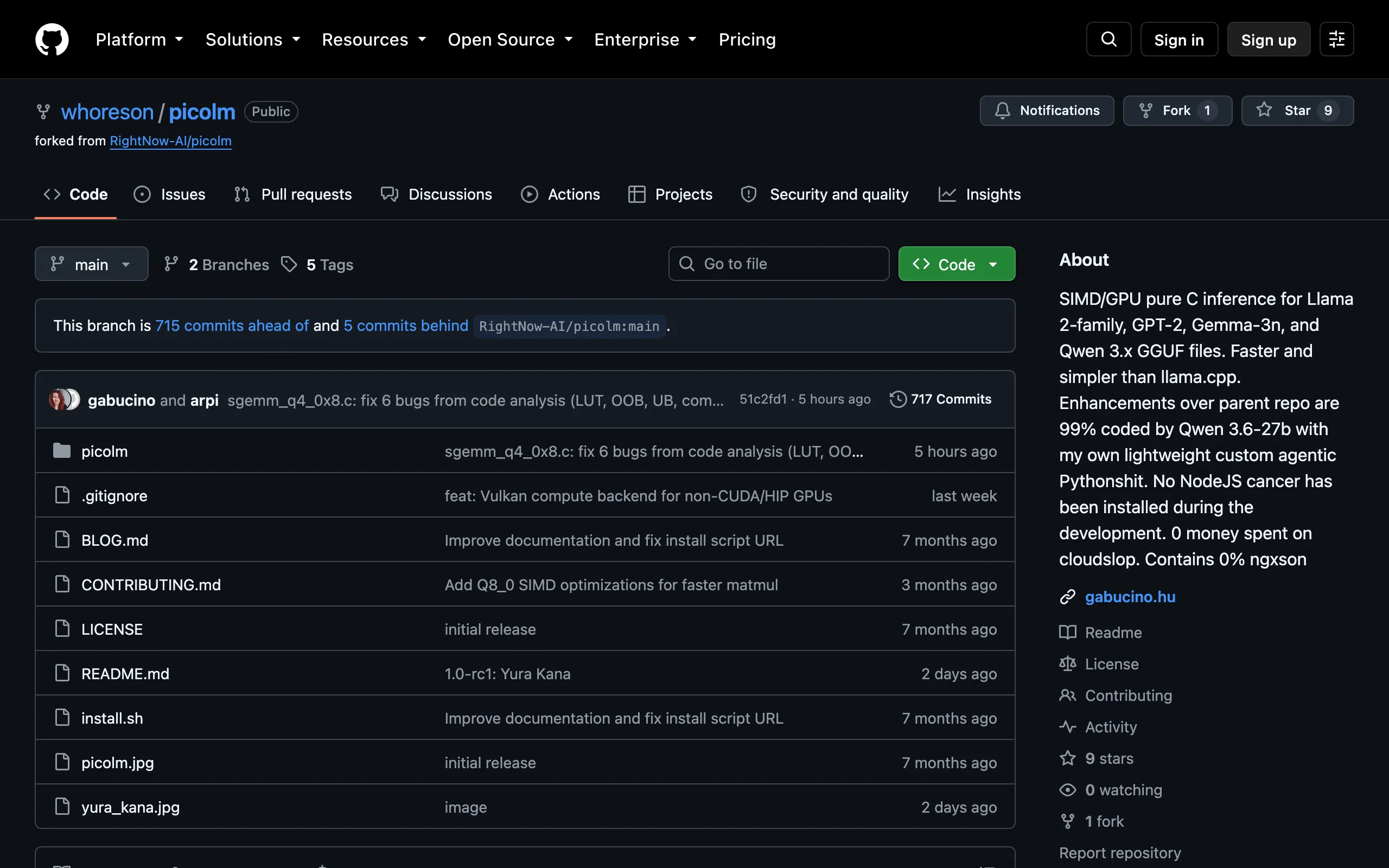Click the link chain icon beside gabucino.hu
1389x868 pixels.
pos(1067,597)
